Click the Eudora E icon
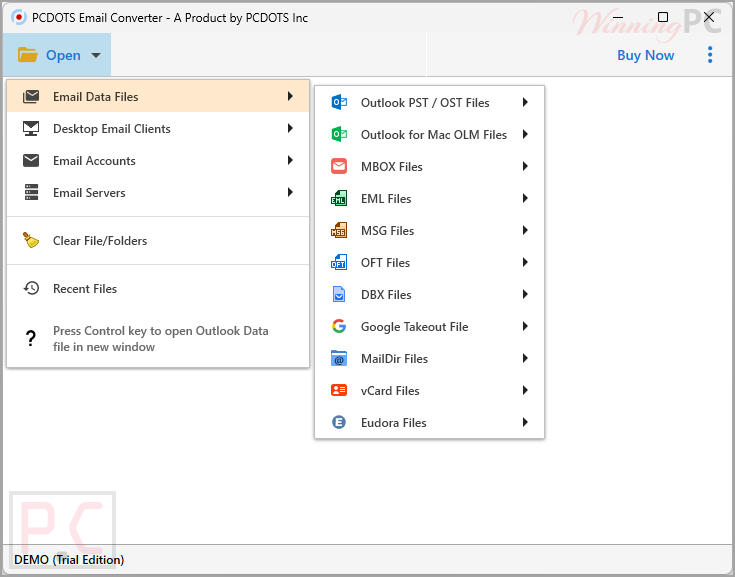 [x=339, y=422]
